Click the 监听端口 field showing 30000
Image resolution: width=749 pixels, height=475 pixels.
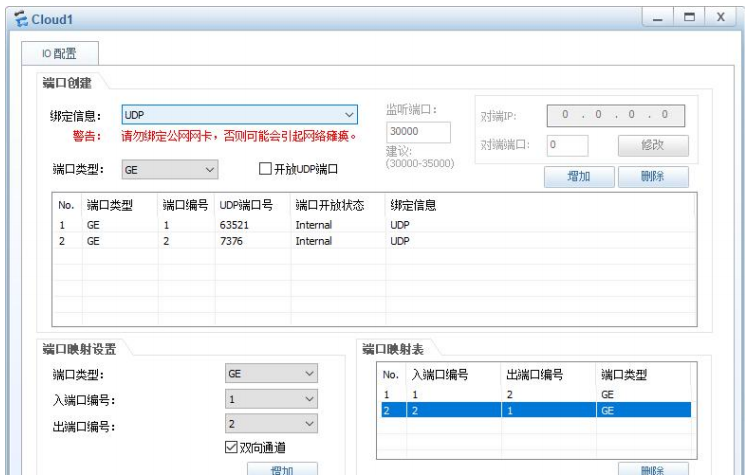(x=418, y=131)
